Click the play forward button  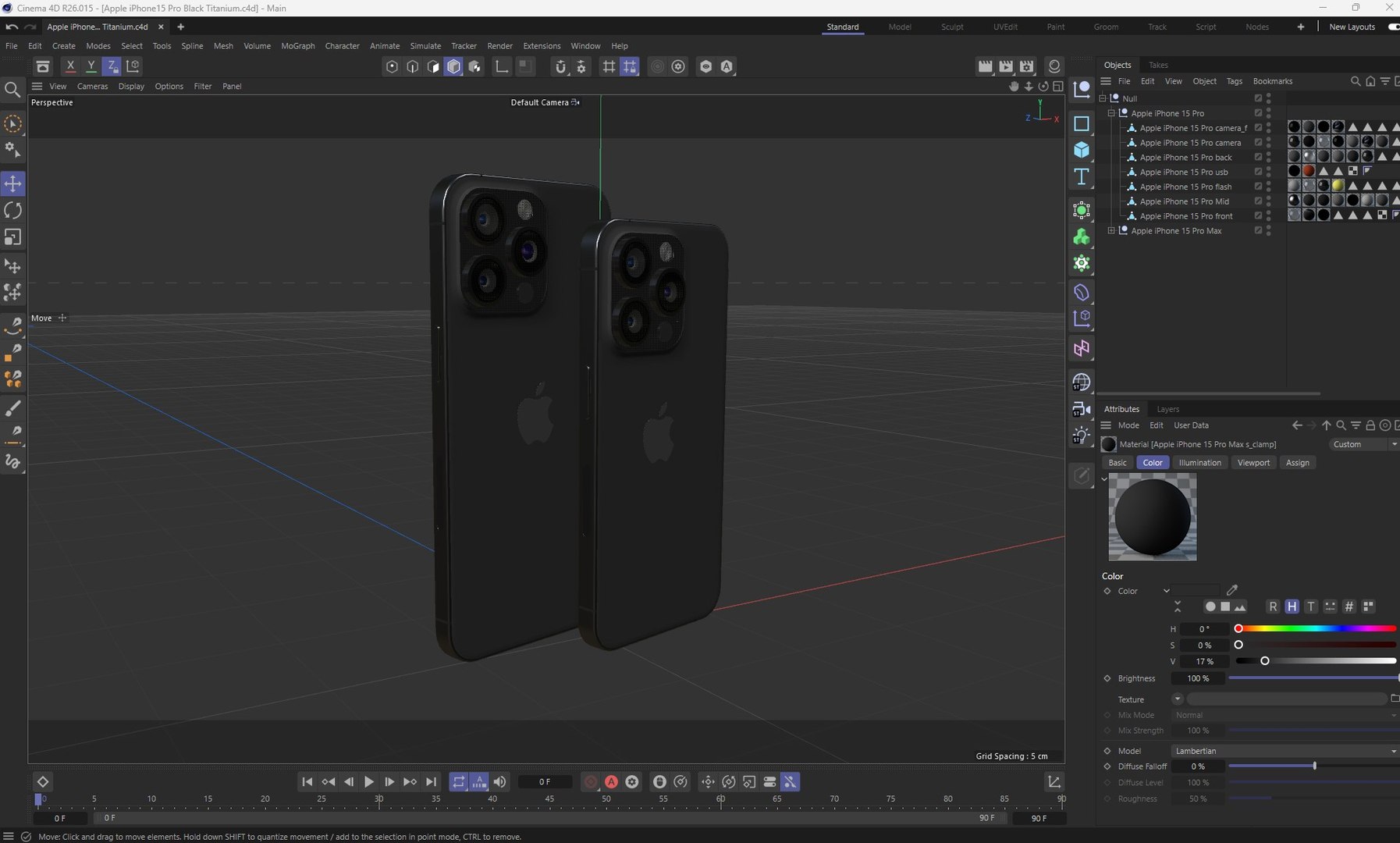[x=369, y=782]
